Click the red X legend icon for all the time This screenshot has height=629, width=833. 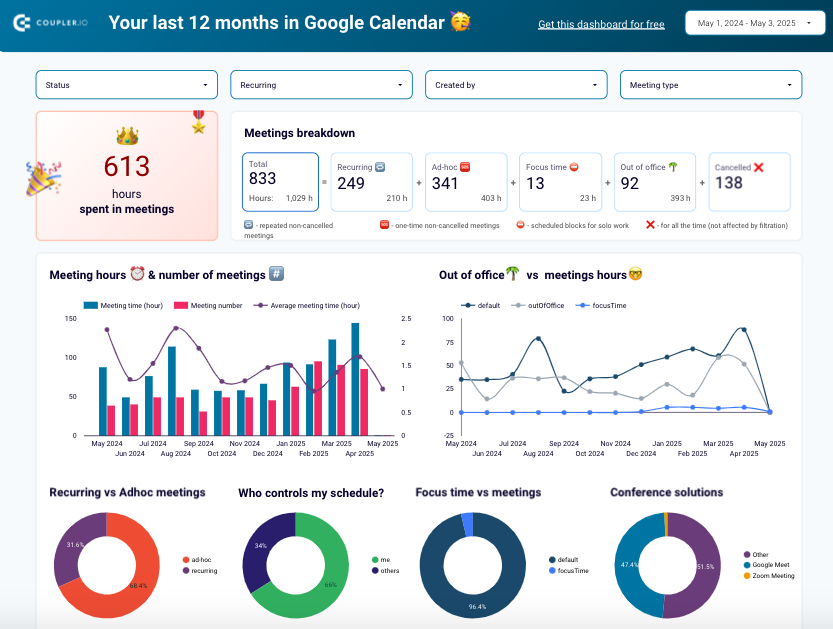pos(650,225)
